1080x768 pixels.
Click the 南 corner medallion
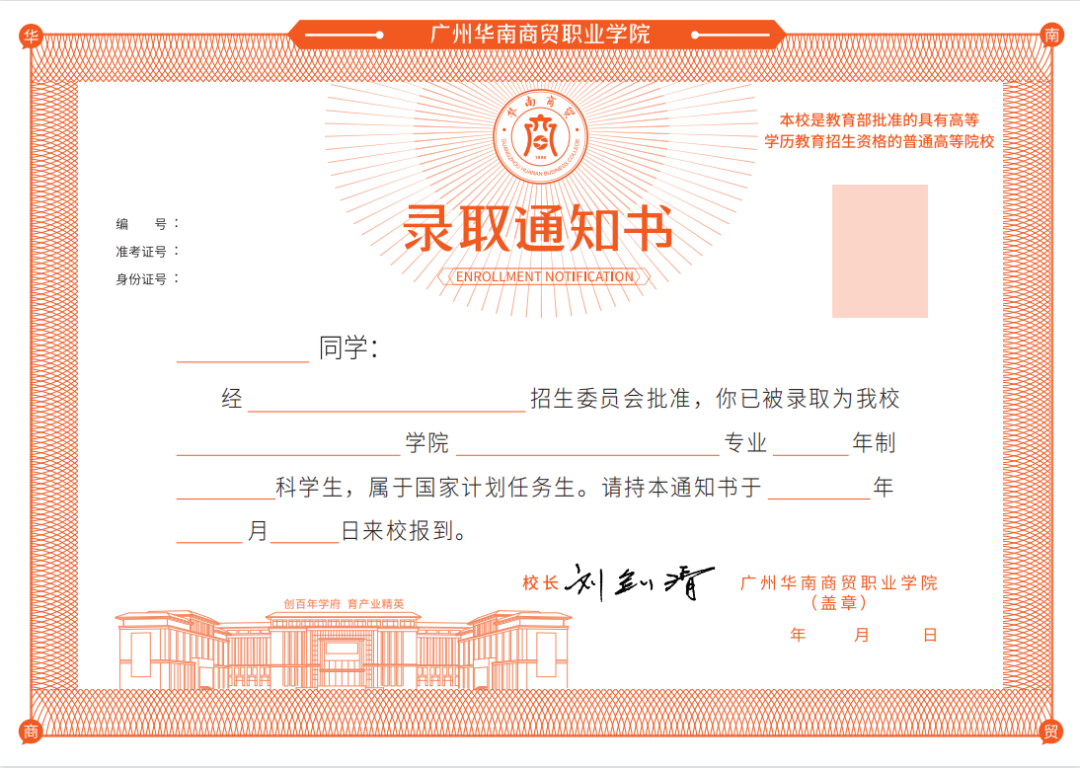coord(1051,34)
